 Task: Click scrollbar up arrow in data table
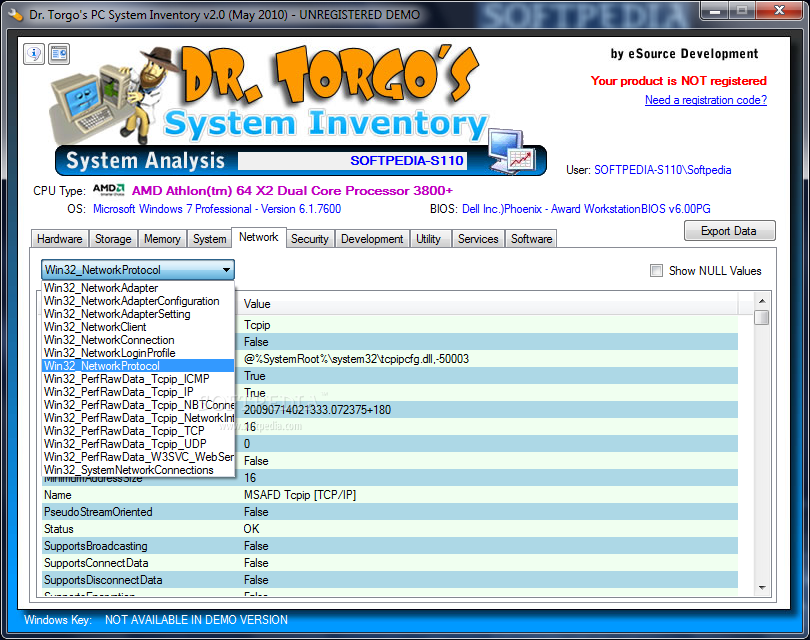click(761, 301)
